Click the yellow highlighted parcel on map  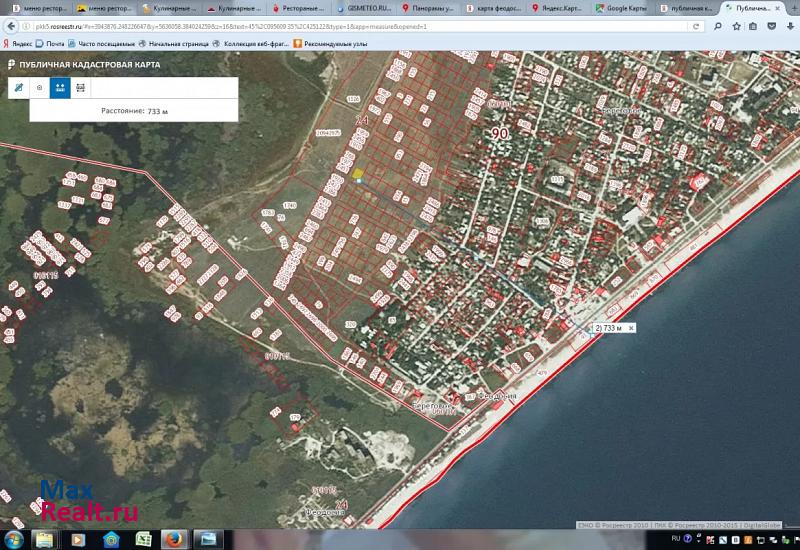coord(357,174)
